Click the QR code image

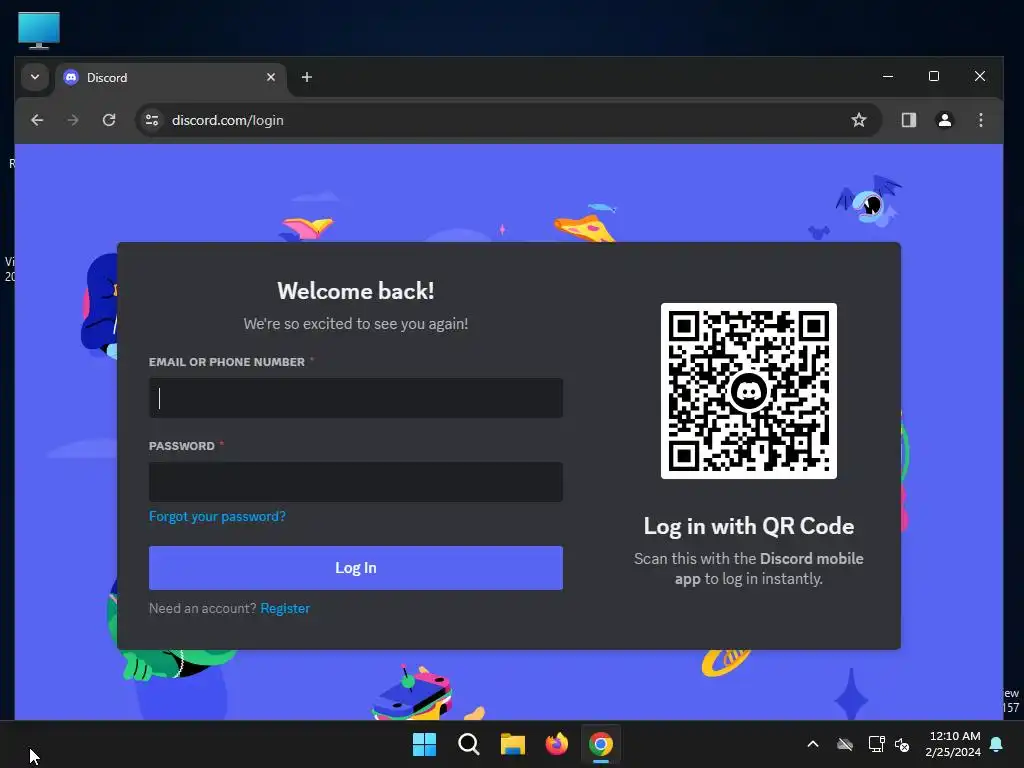tap(748, 391)
